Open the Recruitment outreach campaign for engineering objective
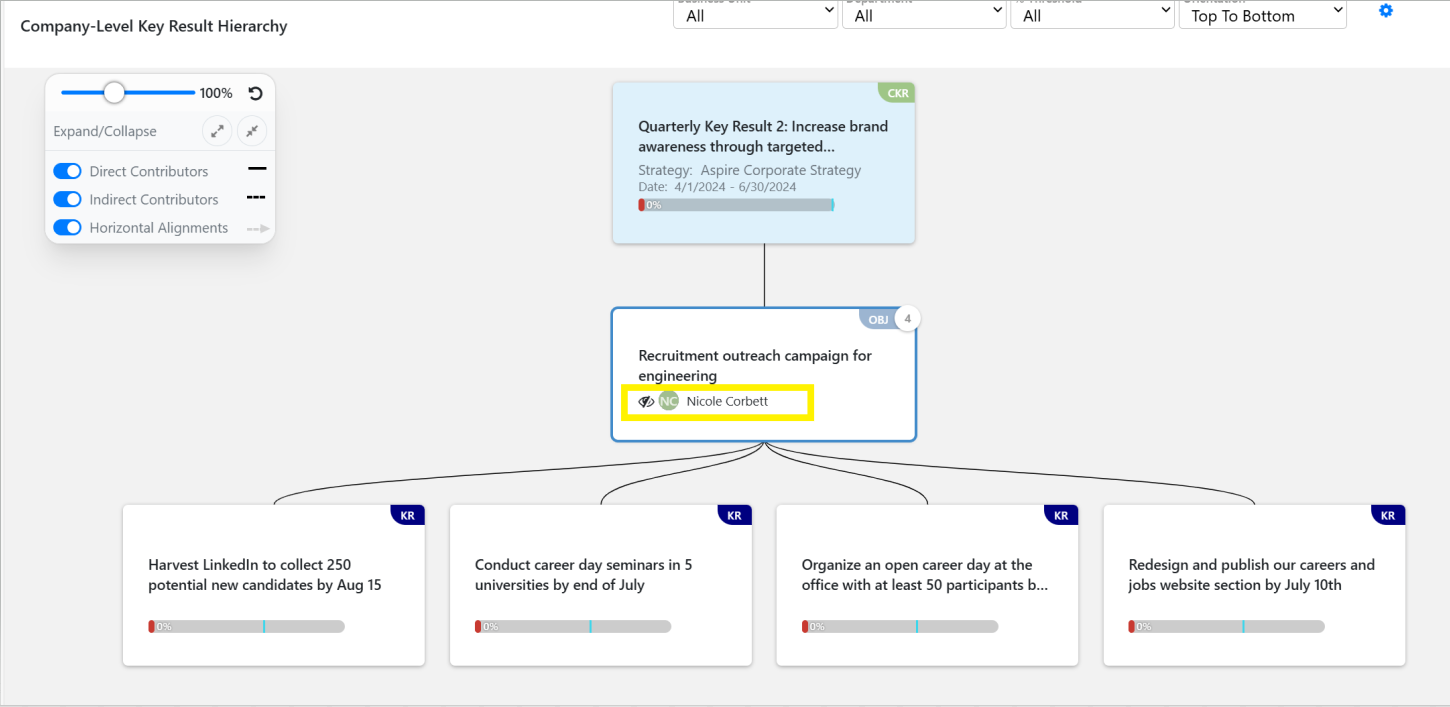The image size is (1450, 707). coord(755,366)
